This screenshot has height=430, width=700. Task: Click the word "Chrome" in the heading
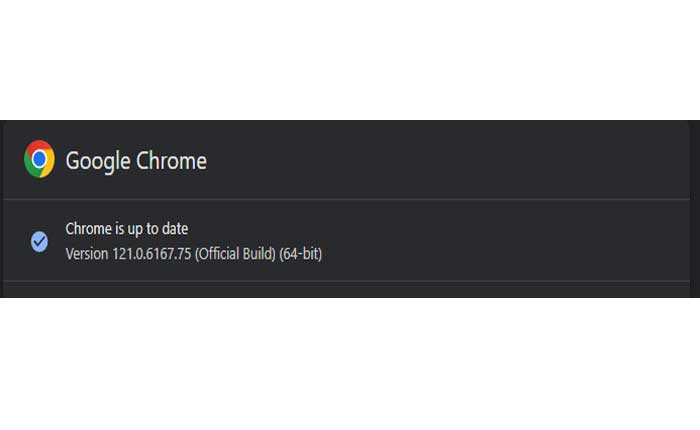pyautogui.click(x=171, y=160)
